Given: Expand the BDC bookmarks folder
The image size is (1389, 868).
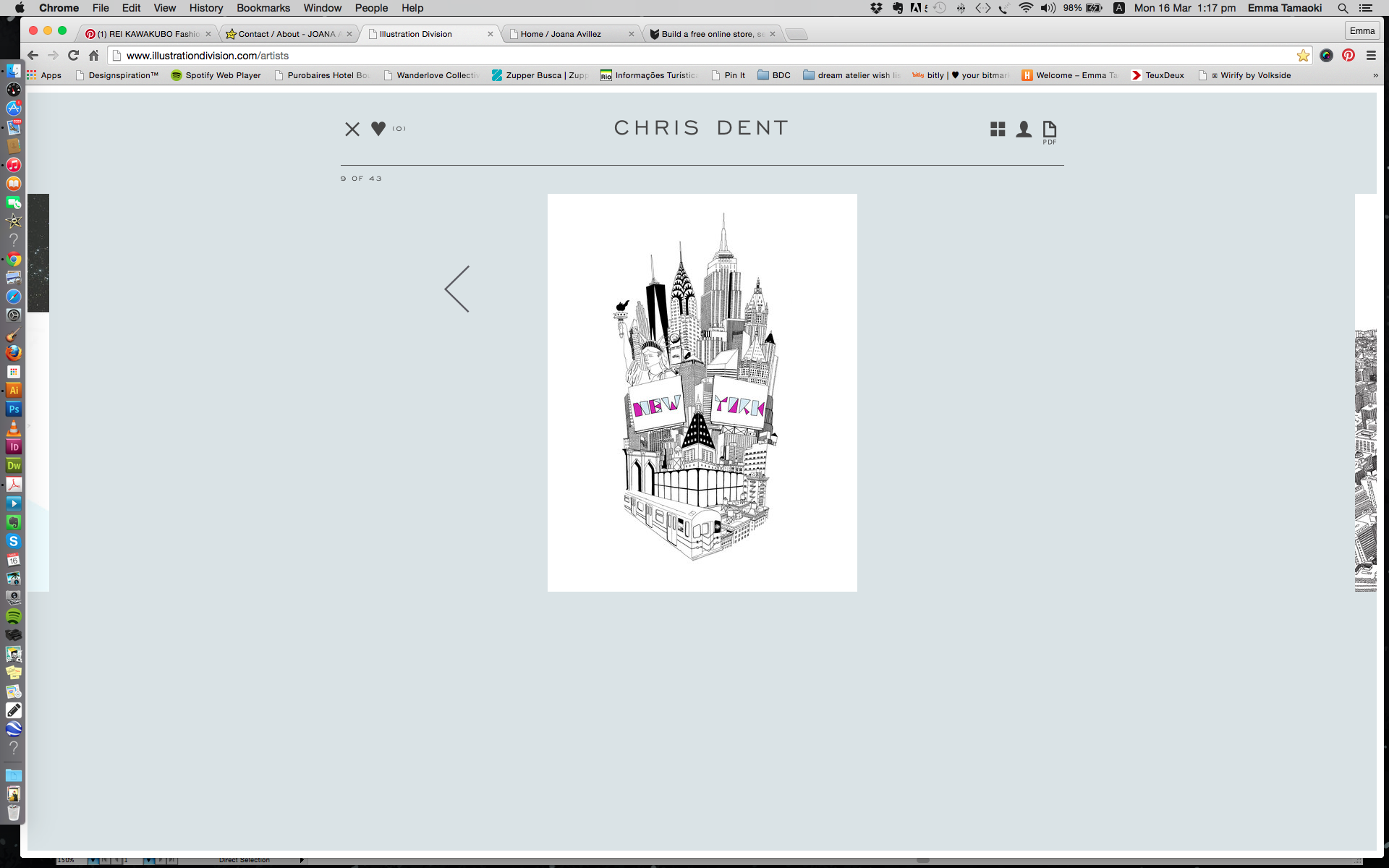Looking at the screenshot, I should [x=774, y=75].
